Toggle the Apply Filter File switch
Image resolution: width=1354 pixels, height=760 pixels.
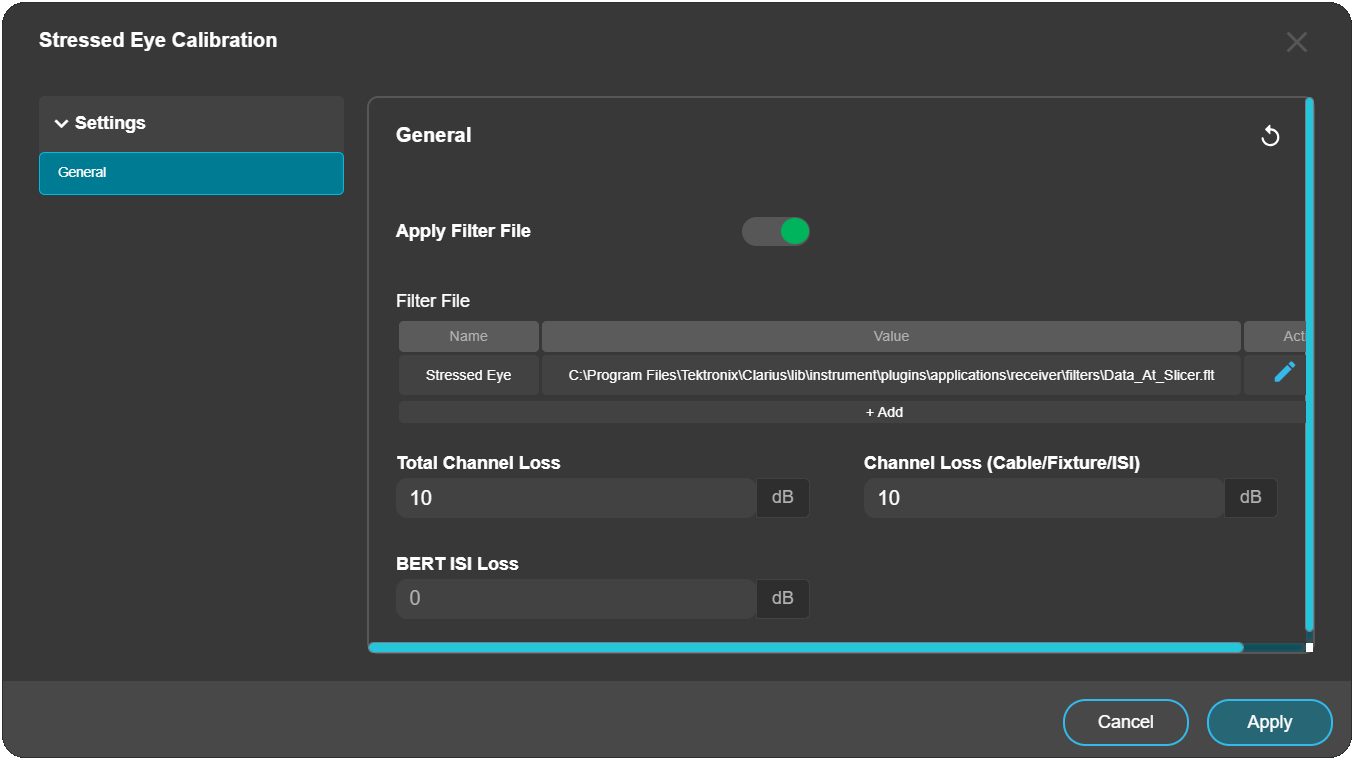pyautogui.click(x=776, y=232)
